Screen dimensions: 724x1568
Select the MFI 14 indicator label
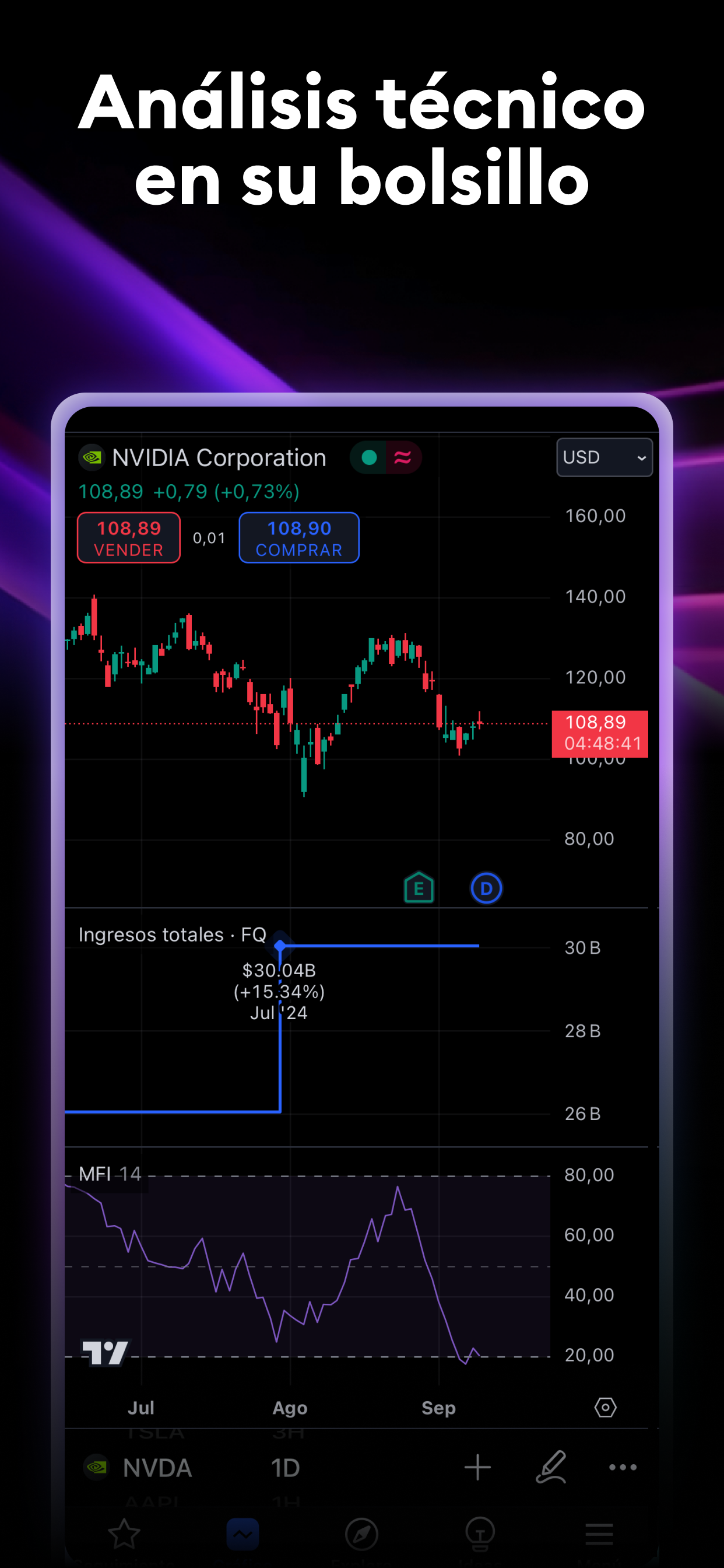pos(110,1174)
